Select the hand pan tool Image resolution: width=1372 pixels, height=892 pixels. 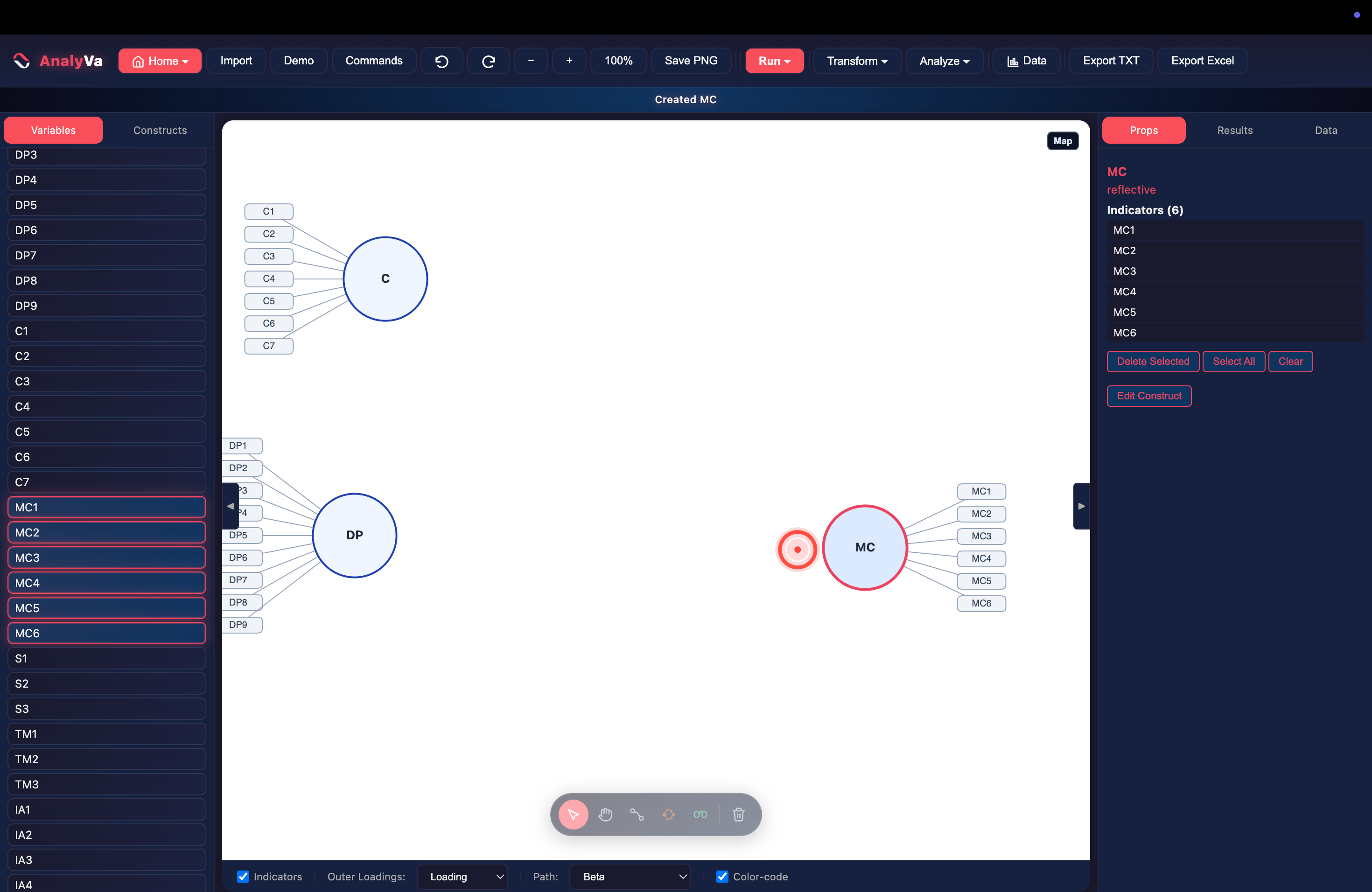(605, 814)
